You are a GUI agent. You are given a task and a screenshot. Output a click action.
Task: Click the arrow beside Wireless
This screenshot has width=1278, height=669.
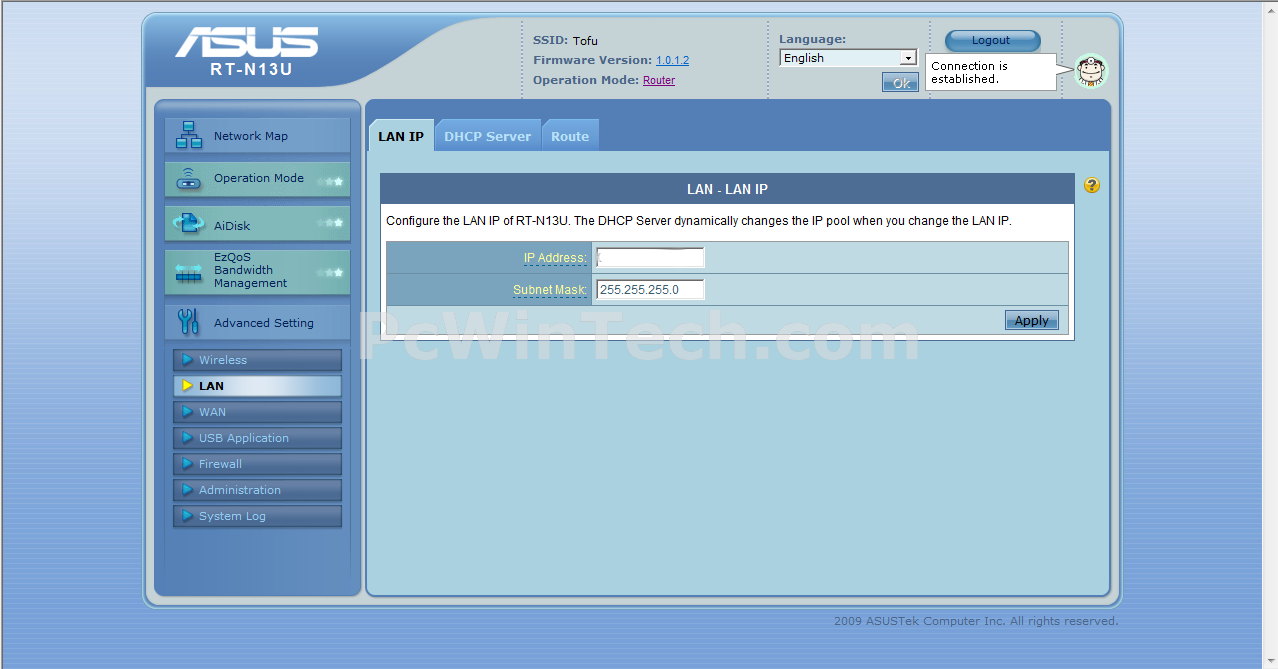187,360
